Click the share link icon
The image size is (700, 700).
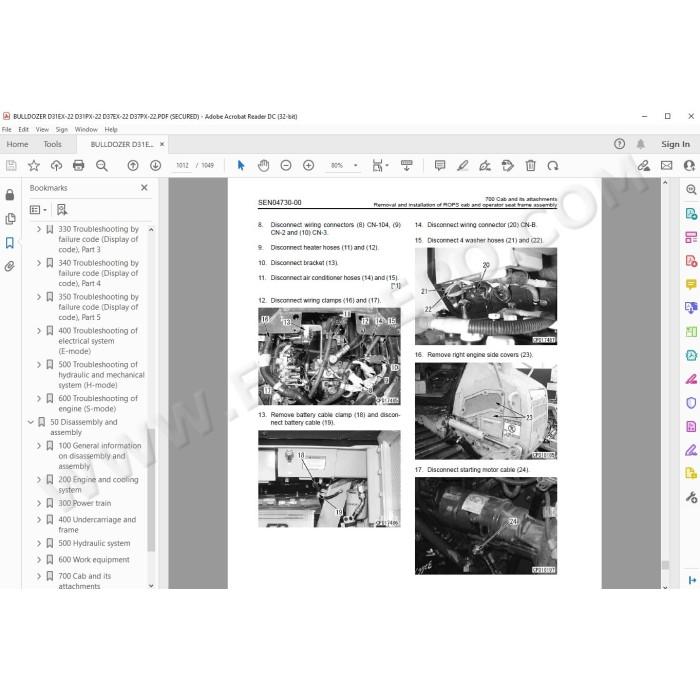[x=643, y=166]
